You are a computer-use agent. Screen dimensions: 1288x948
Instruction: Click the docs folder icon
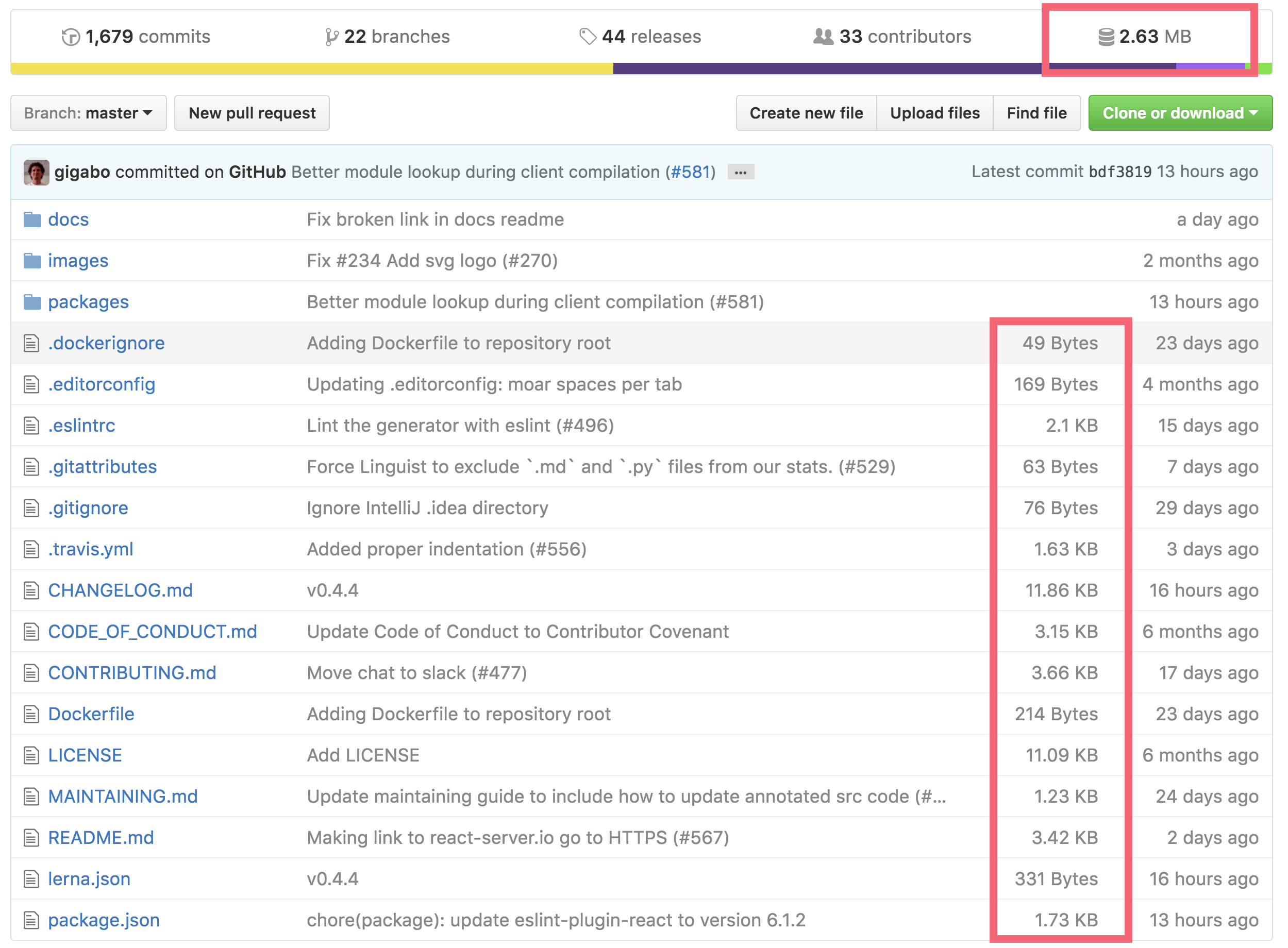(30, 219)
